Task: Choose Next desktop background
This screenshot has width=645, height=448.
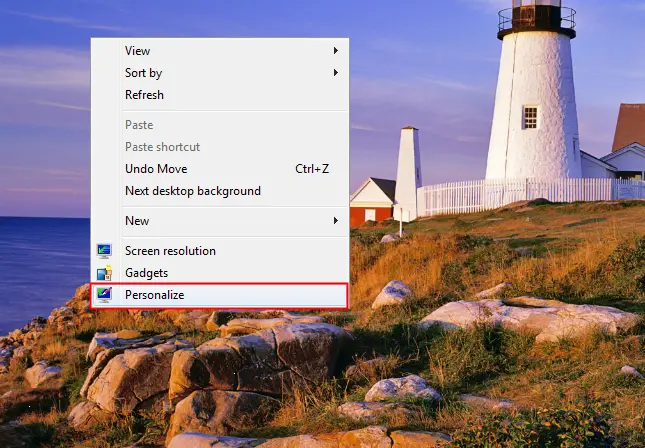Action: (x=220, y=191)
